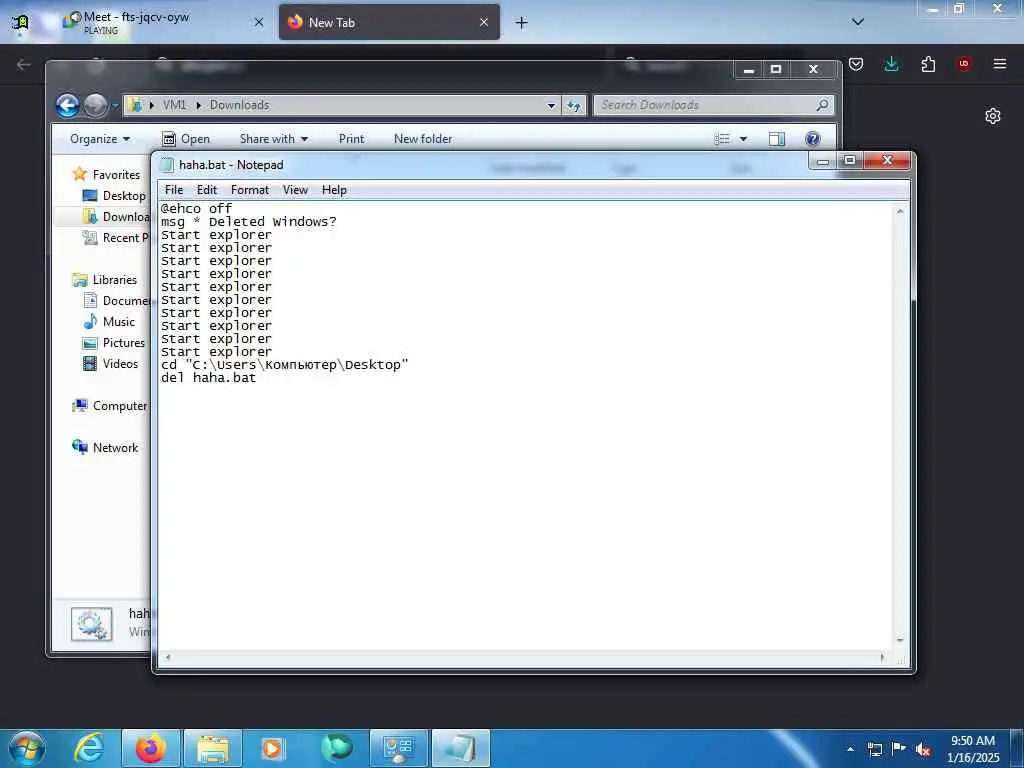The width and height of the screenshot is (1024, 768).
Task: Click the Open button in Explorer toolbar
Action: point(186,139)
